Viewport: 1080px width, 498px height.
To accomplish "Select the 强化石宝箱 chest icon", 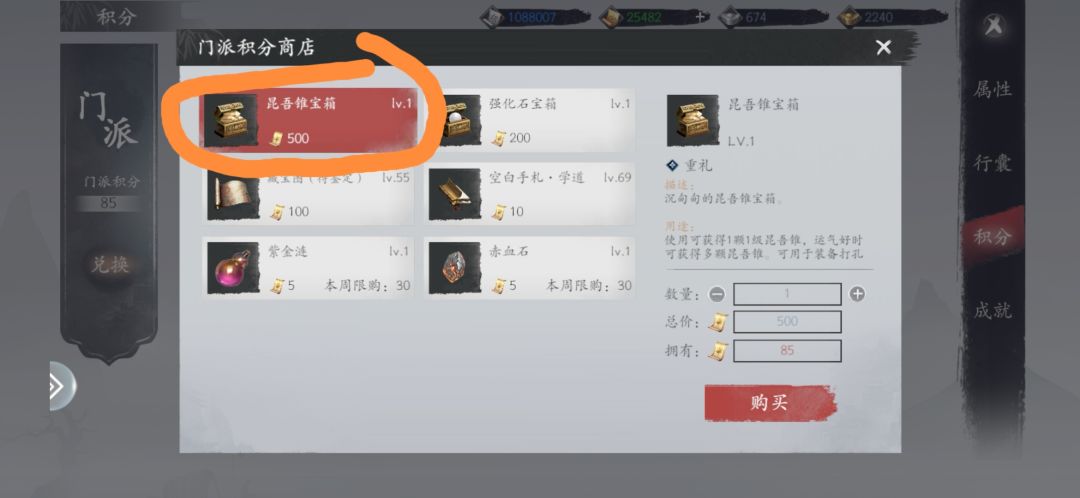I will [454, 120].
